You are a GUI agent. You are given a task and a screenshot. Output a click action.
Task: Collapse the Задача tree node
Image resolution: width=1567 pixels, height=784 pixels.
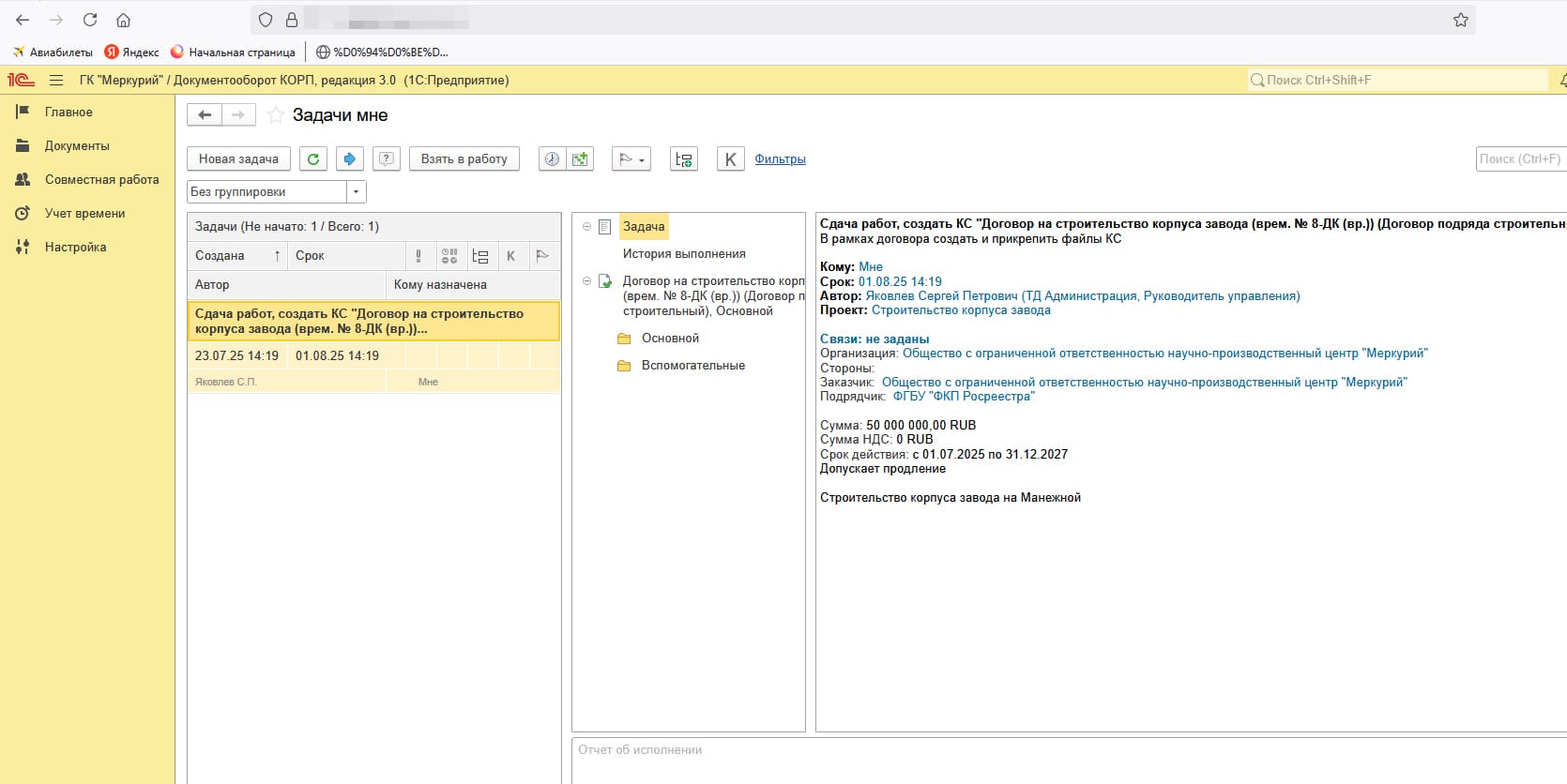point(587,226)
